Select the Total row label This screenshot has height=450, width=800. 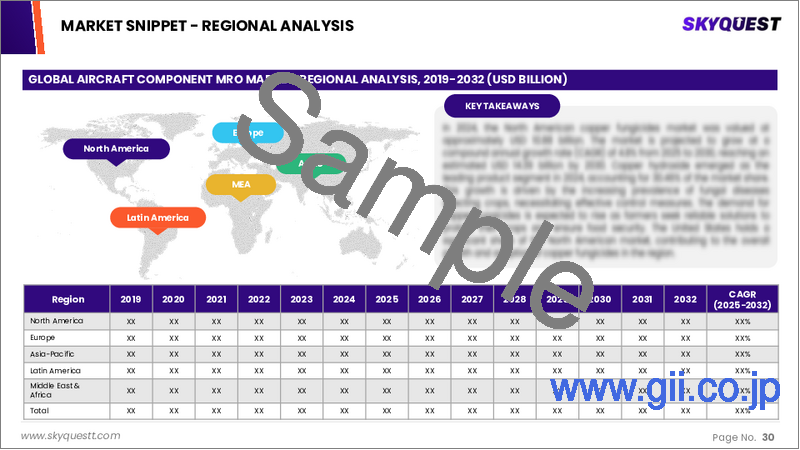click(40, 410)
